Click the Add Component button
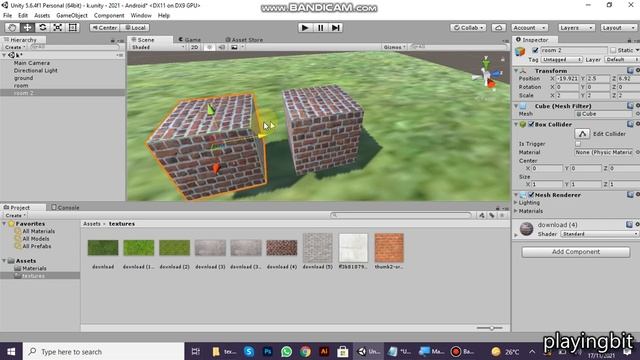 click(576, 252)
